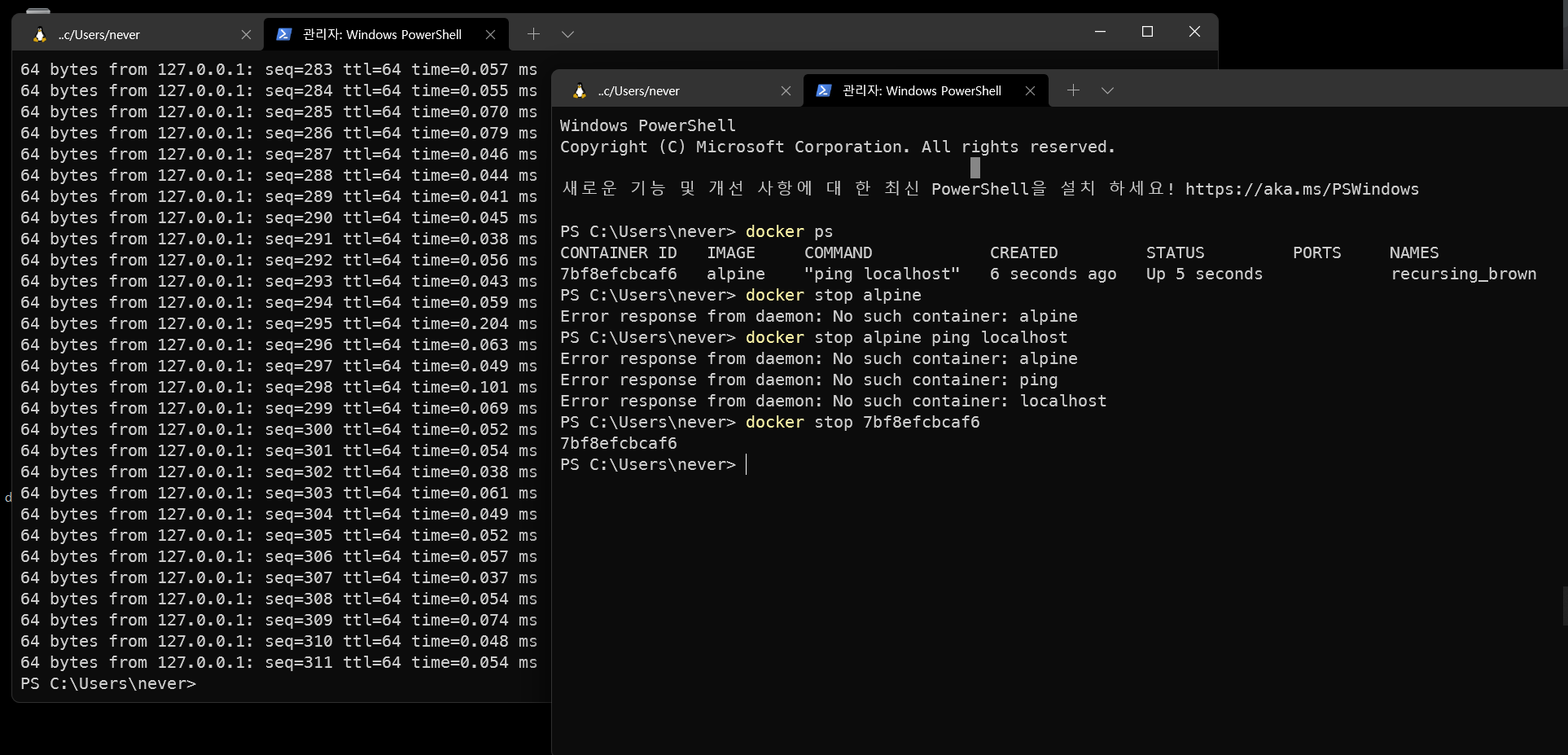Maximize the back terminal window
Viewport: 1568px width, 755px height.
1147,32
